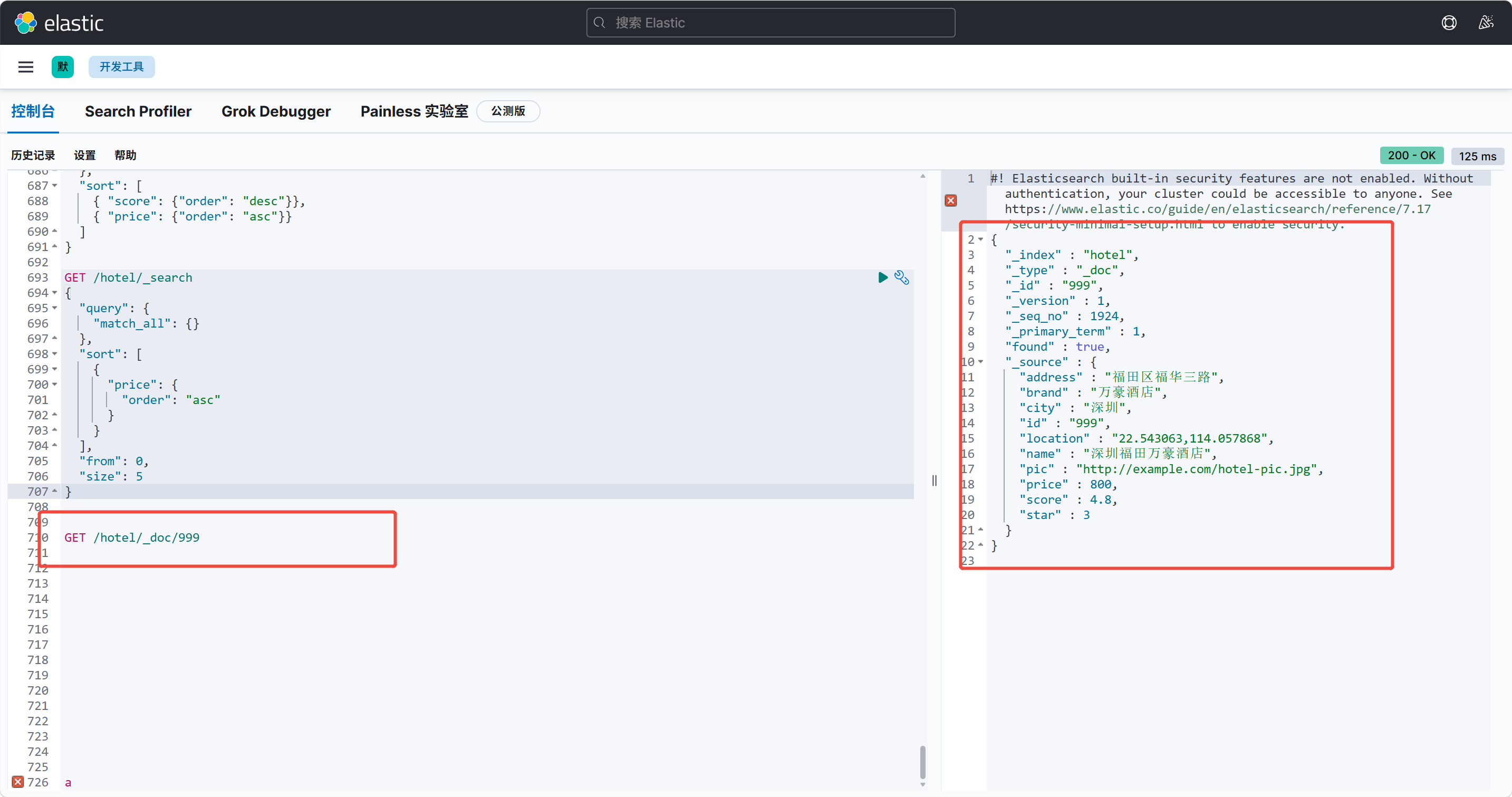Collapse the _source fold on response line 10
Viewport: 1512px width, 797px height.
(981, 362)
